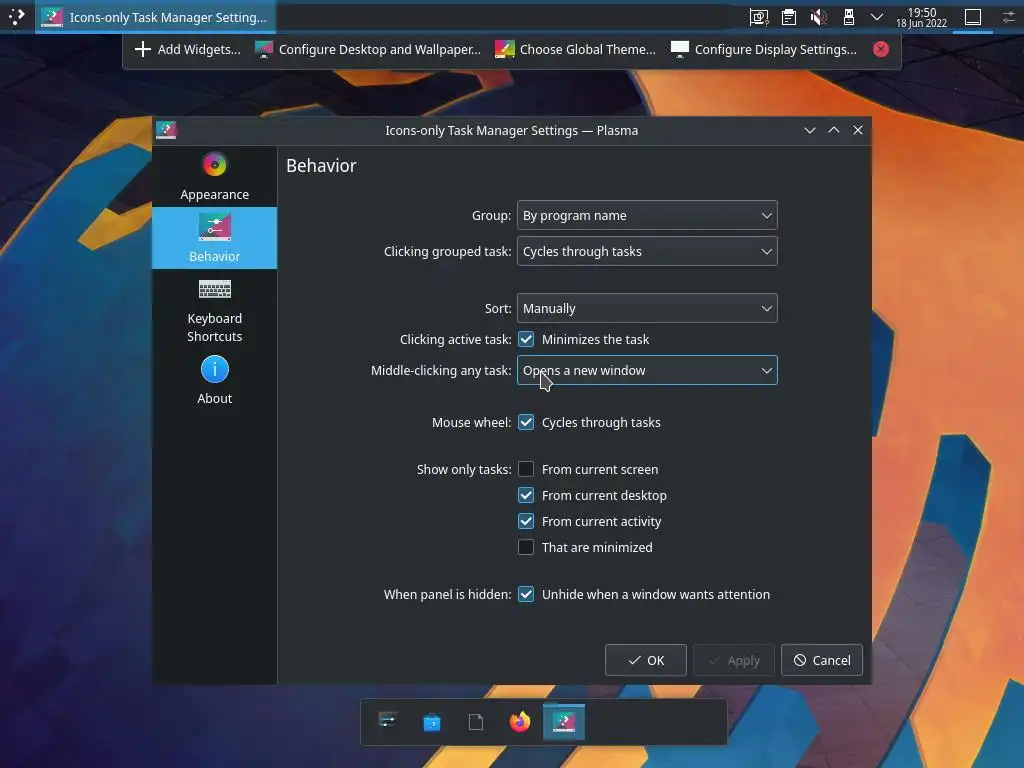Open Configure Desktop and Wallpaper
1024x768 pixels.
pyautogui.click(x=368, y=49)
